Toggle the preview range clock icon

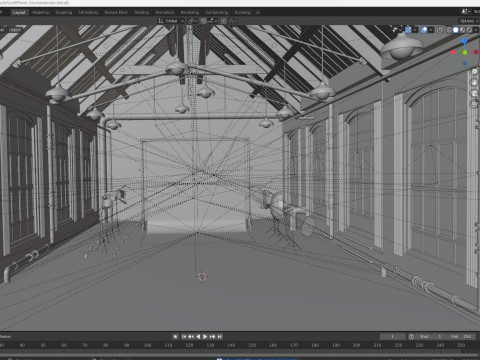[411, 337]
